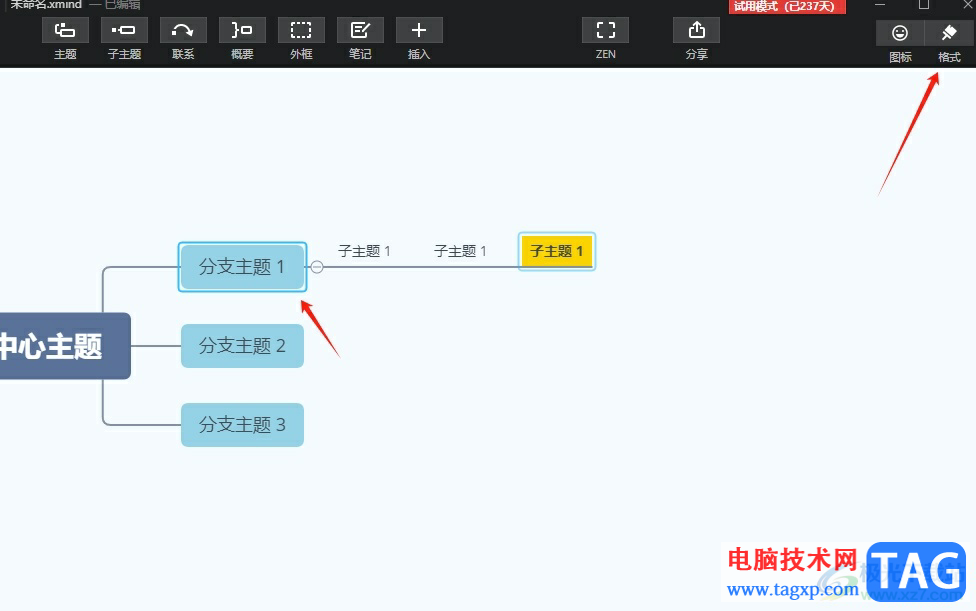The height and width of the screenshot is (611, 976).
Task: Collapse the 分支主题 1 branch
Action: click(317, 267)
